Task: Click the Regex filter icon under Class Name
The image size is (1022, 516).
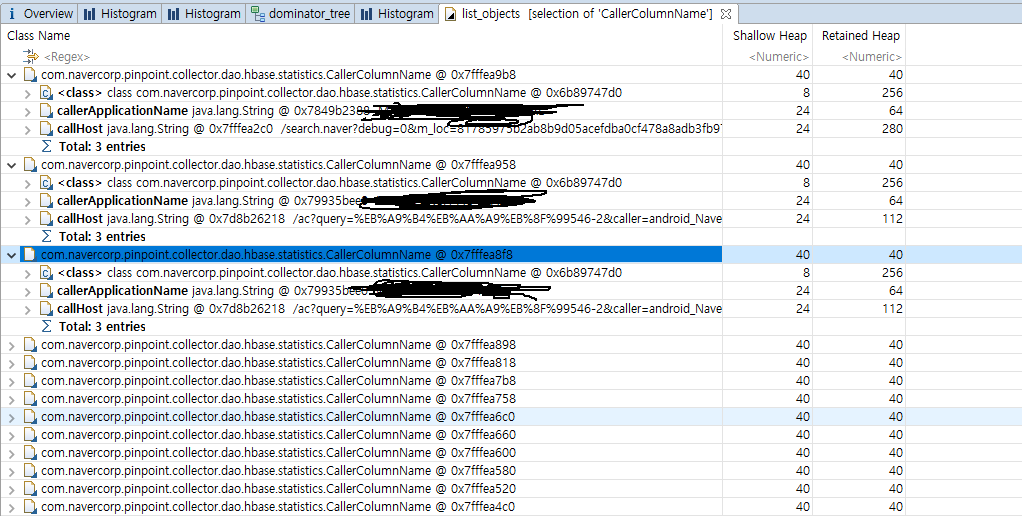Action: pos(30,57)
